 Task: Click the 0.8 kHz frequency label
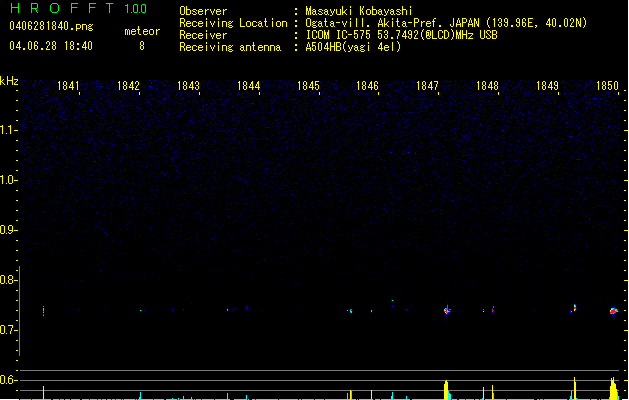8,280
